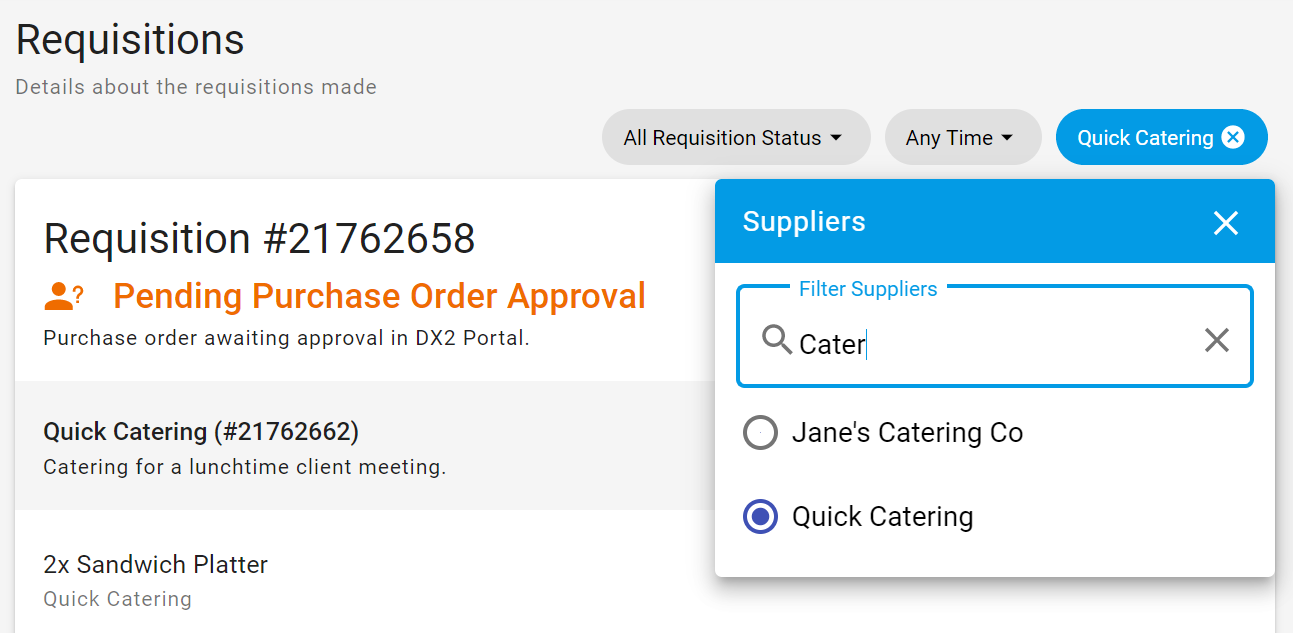The image size is (1293, 633).
Task: Clear the supplier search using the X icon
Action: click(1216, 340)
